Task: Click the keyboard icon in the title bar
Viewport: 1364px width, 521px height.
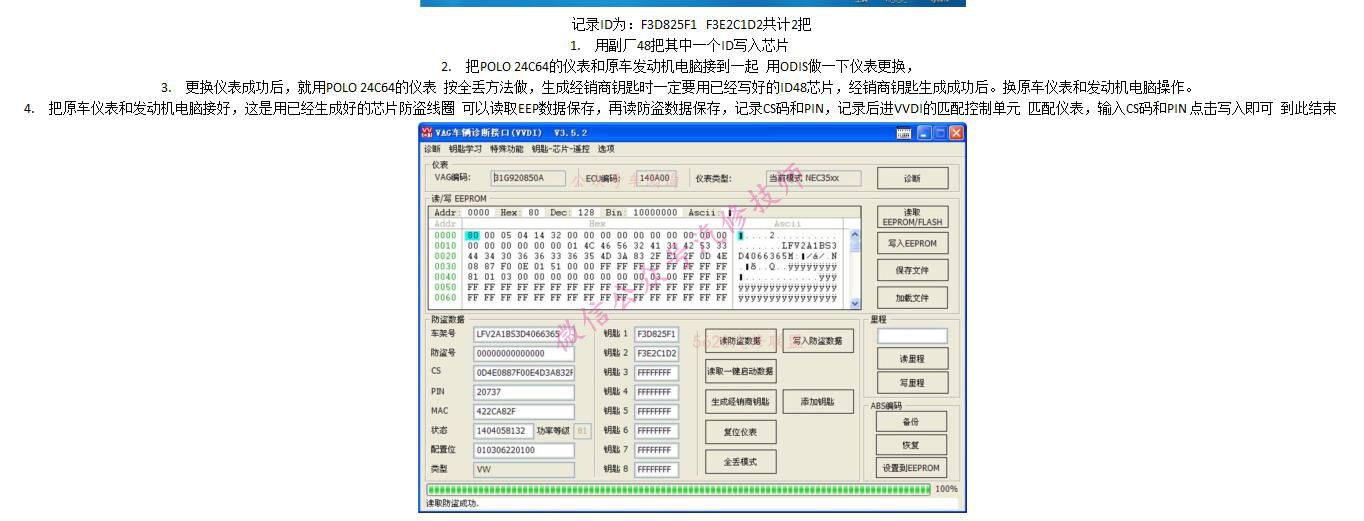Action: (904, 132)
